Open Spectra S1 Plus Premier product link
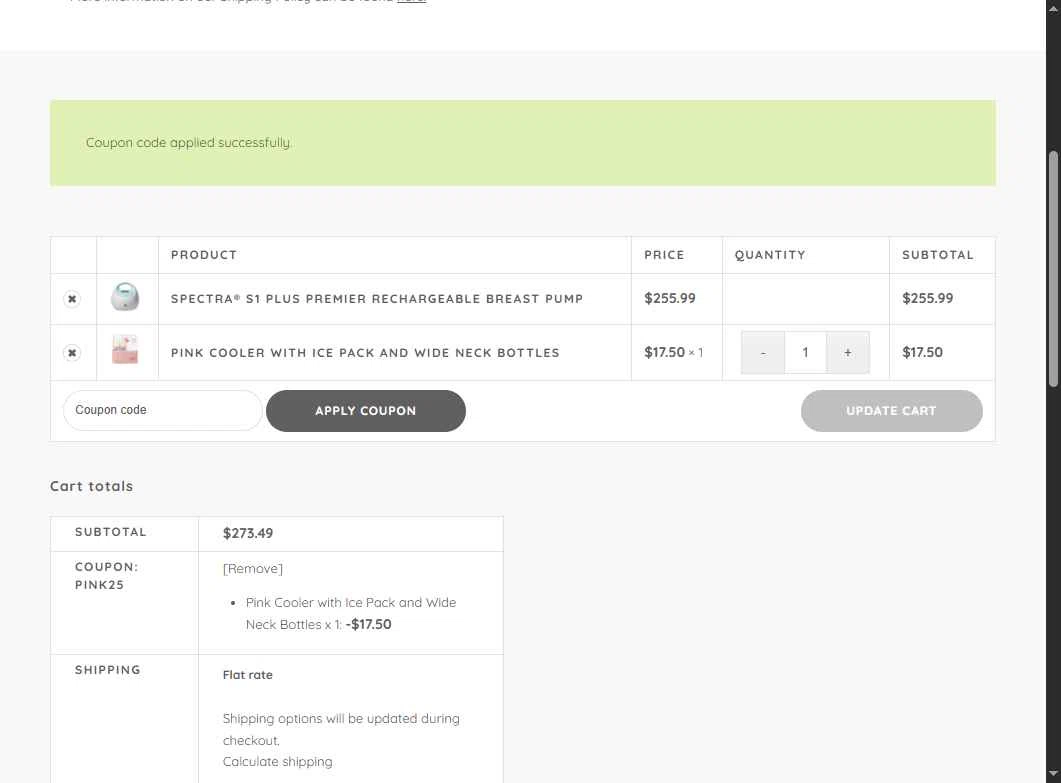 click(x=377, y=298)
